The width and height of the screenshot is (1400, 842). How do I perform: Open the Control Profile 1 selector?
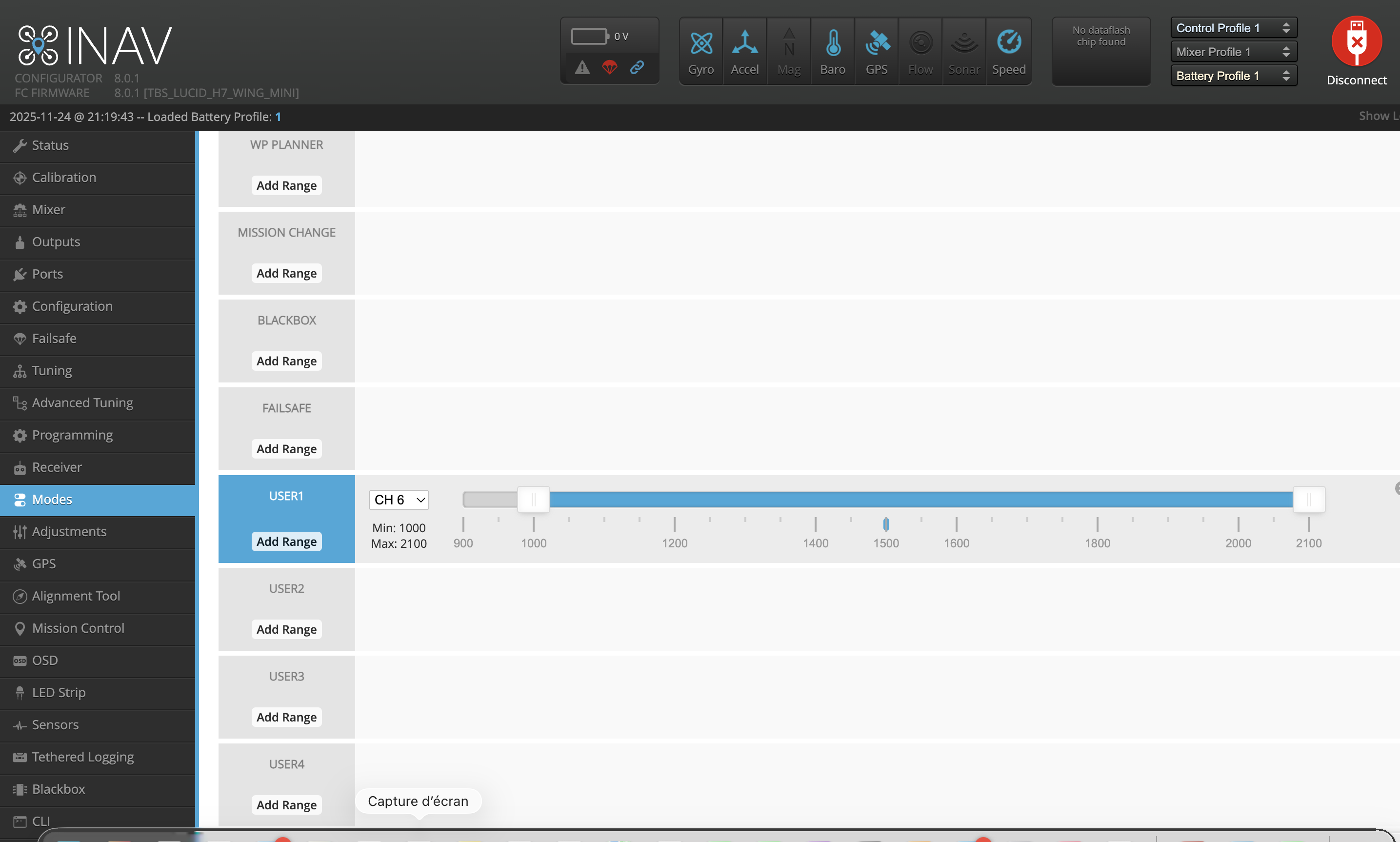(1233, 28)
